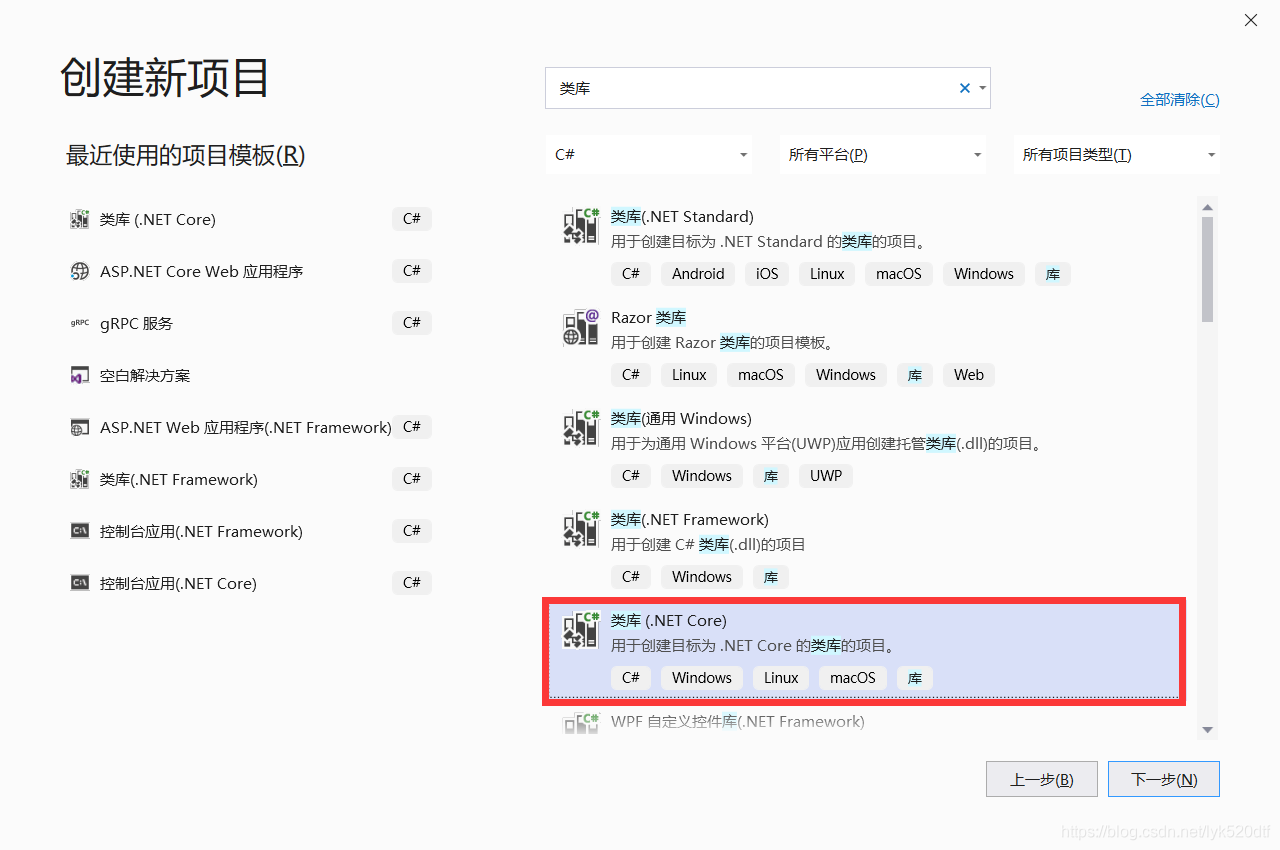Close the create new project dialog
This screenshot has height=850, width=1280.
tap(1251, 20)
